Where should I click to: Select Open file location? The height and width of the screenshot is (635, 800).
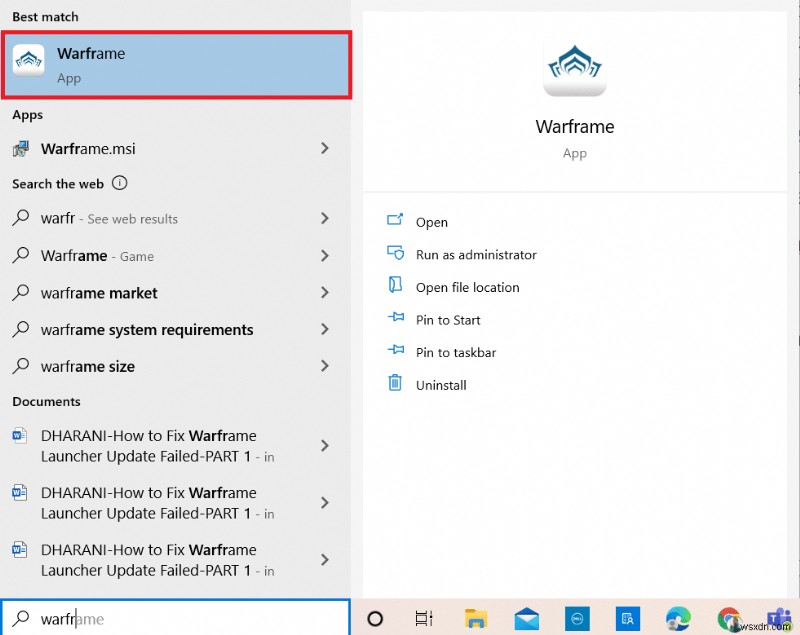coord(467,287)
